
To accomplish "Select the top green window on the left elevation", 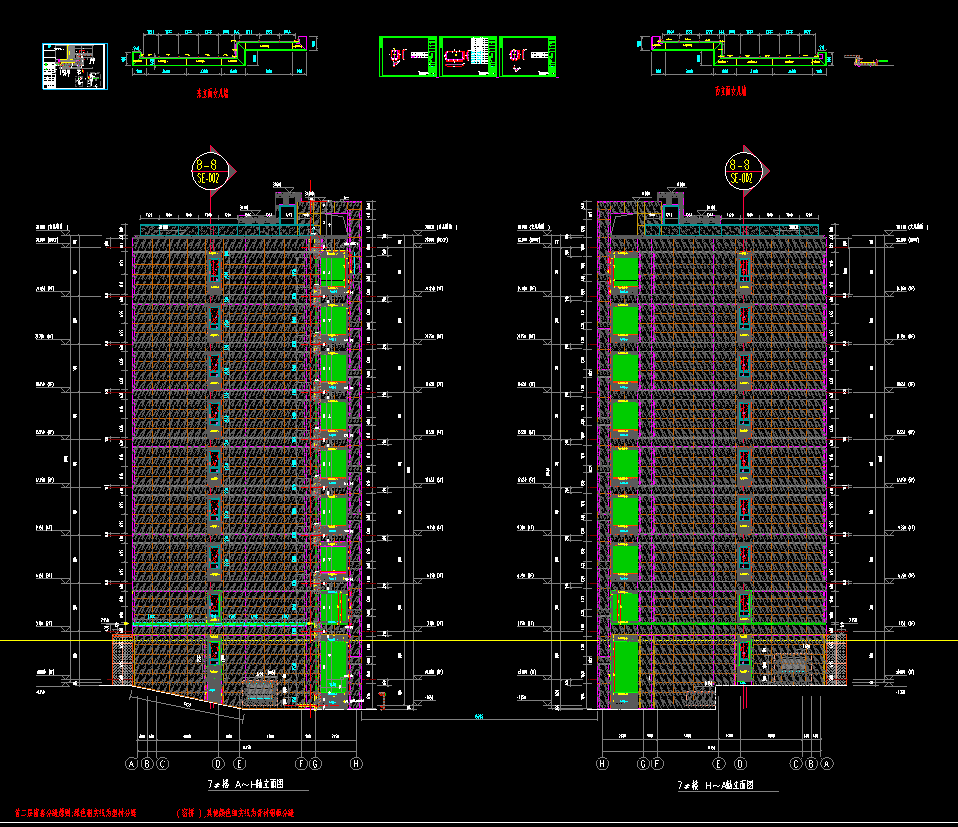I will (333, 269).
